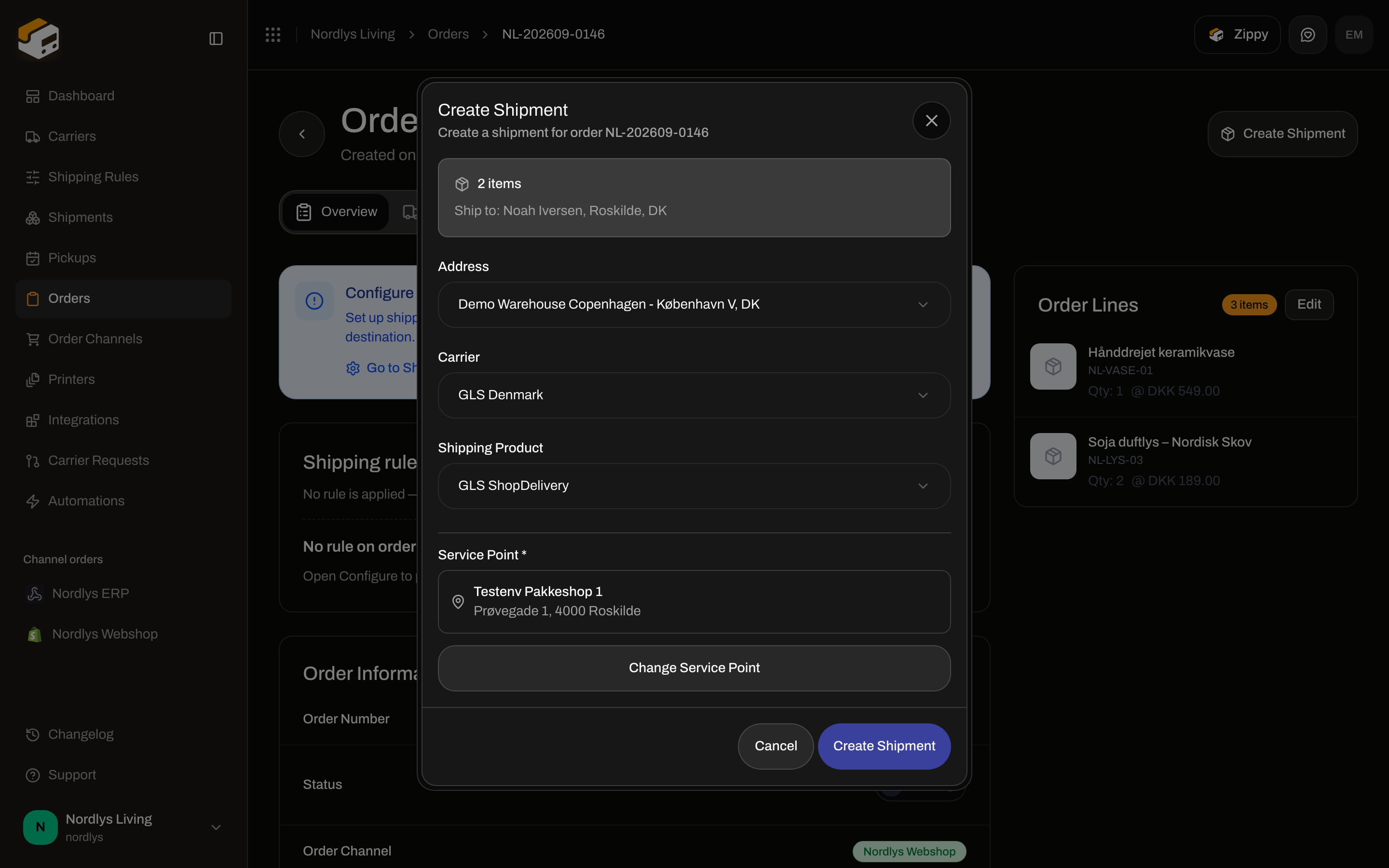
Task: Open the GLS Denmark carrier dropdown
Action: click(694, 395)
